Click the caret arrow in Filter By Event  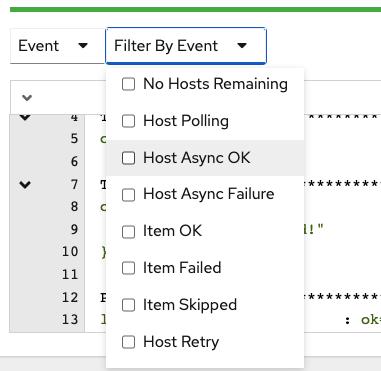pyautogui.click(x=242, y=46)
